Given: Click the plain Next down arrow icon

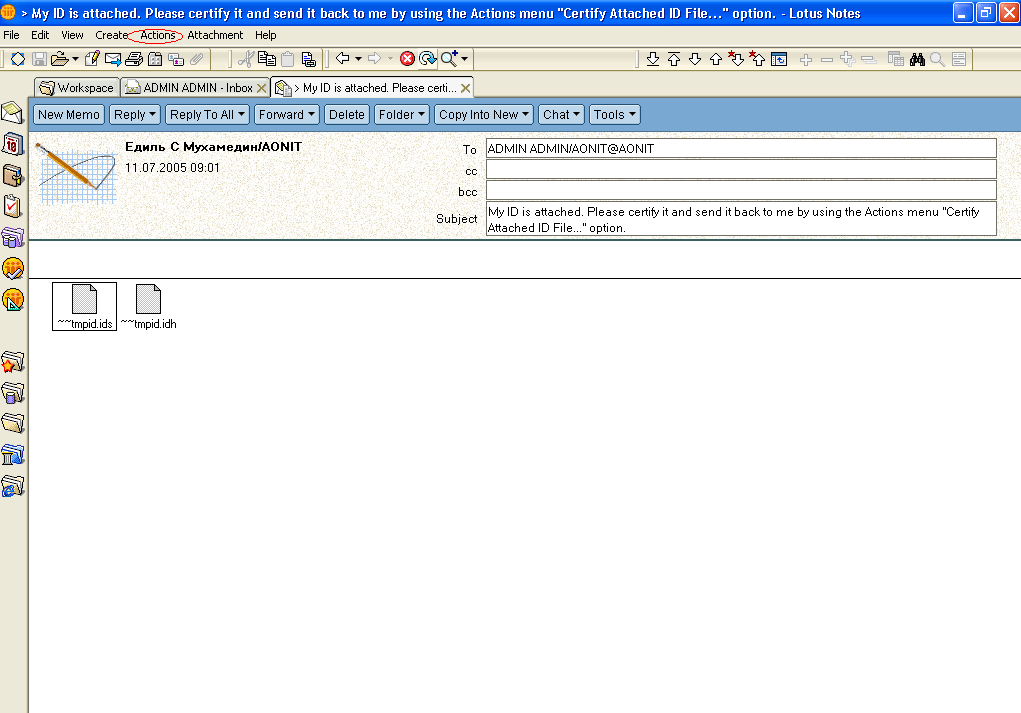Looking at the screenshot, I should click(x=695, y=59).
